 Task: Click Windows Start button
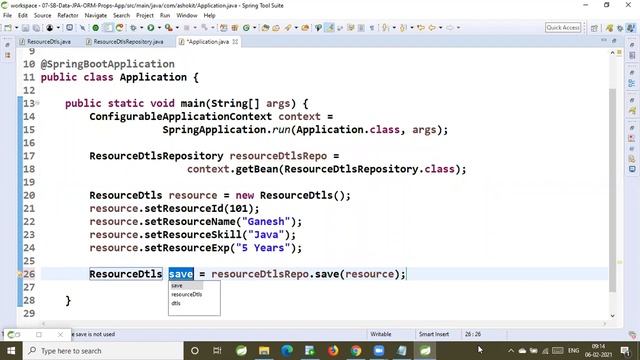[x=11, y=351]
